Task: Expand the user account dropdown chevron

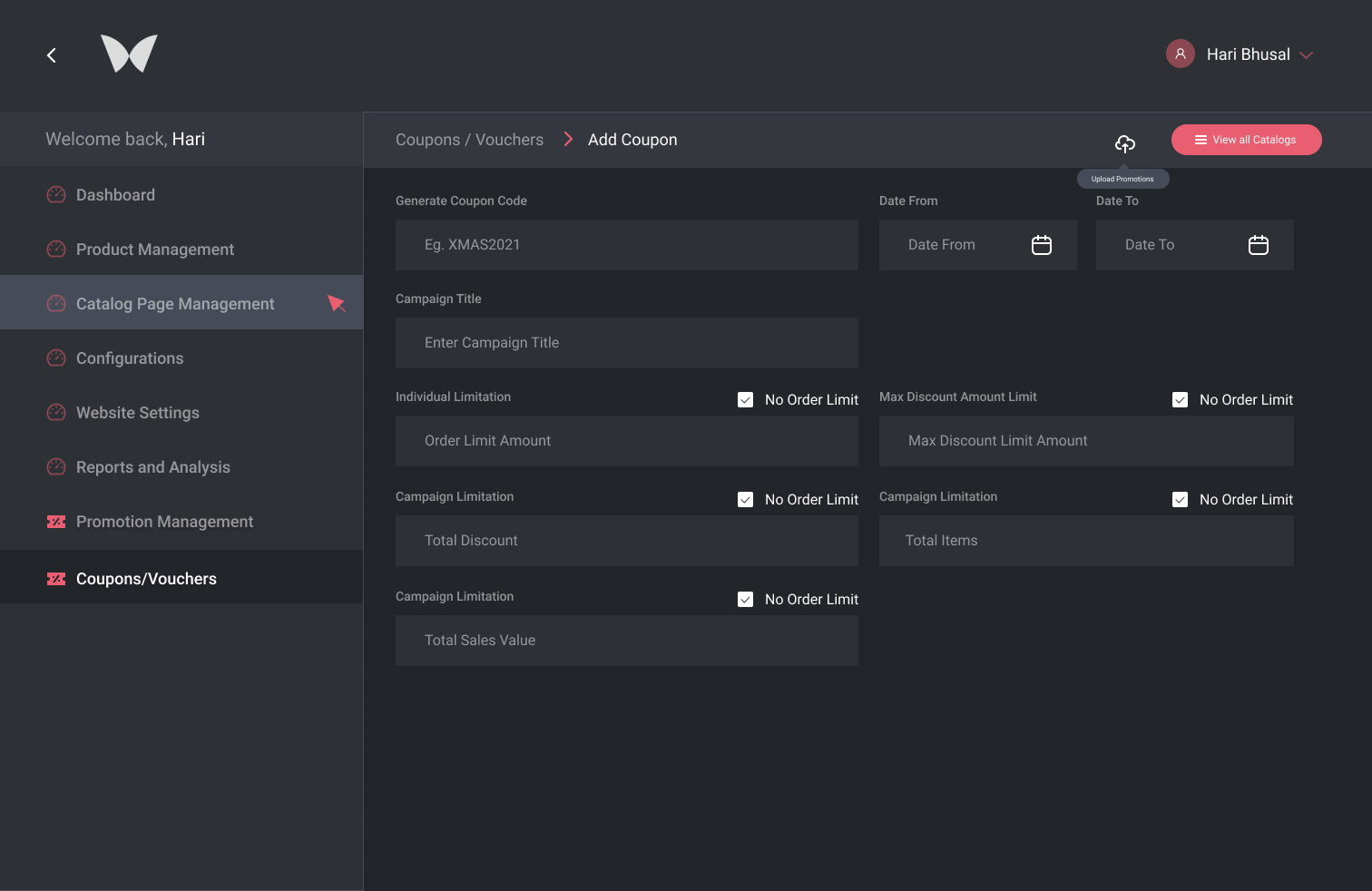Action: click(x=1306, y=55)
